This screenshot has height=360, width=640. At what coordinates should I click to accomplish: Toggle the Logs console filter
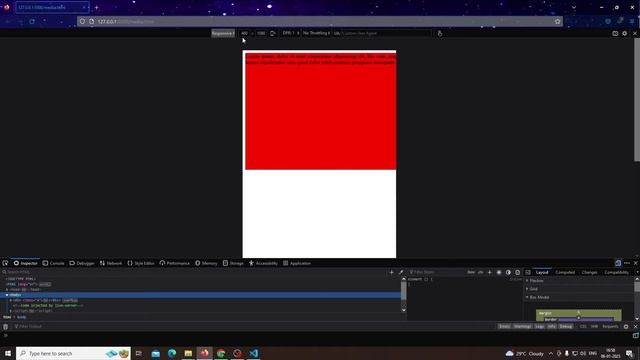pos(540,327)
